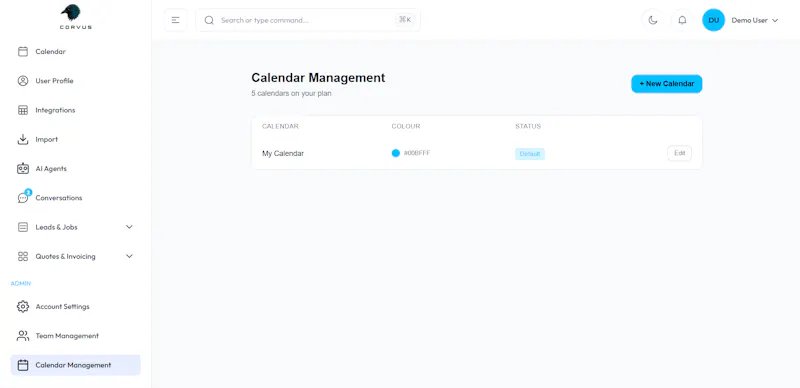This screenshot has height=388, width=800.
Task: Click the Corvus raven logo
Action: click(x=76, y=16)
